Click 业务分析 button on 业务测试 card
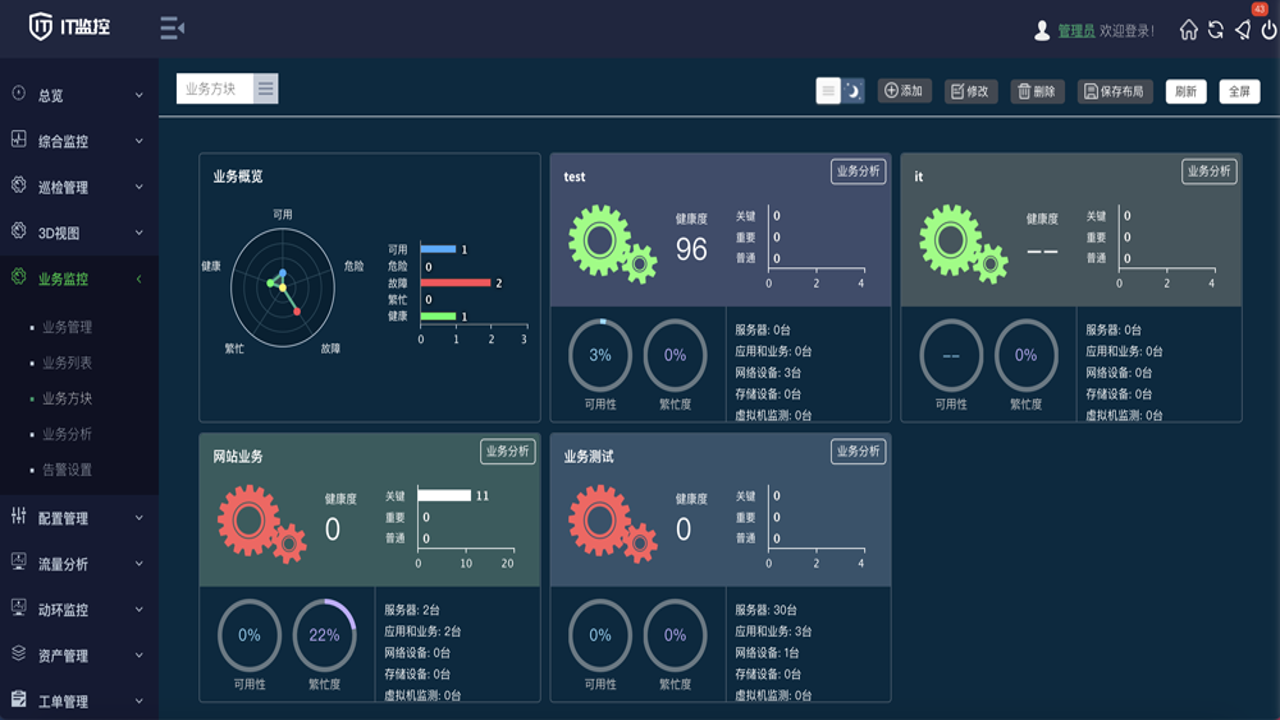 click(x=858, y=451)
